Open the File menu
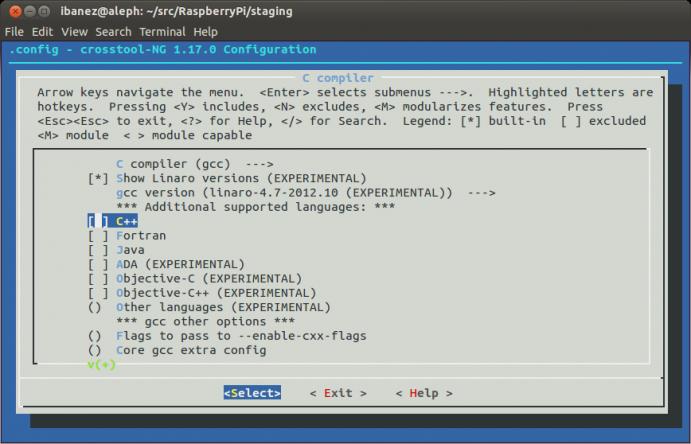691x444 pixels. [x=14, y=32]
